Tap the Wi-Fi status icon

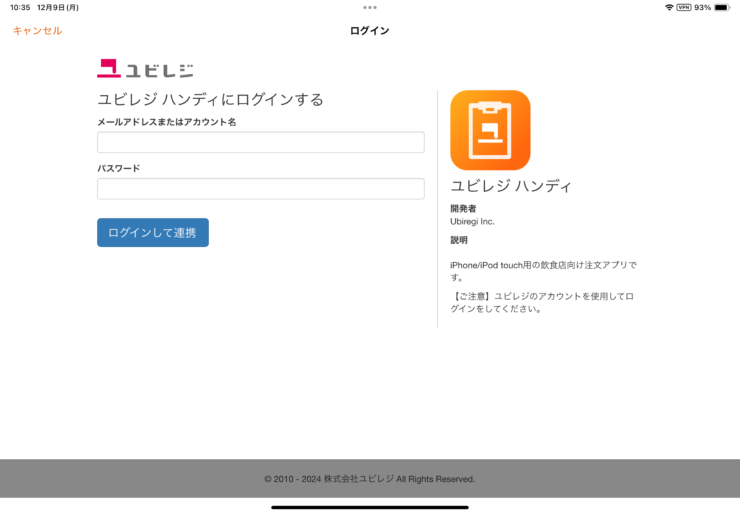click(669, 8)
